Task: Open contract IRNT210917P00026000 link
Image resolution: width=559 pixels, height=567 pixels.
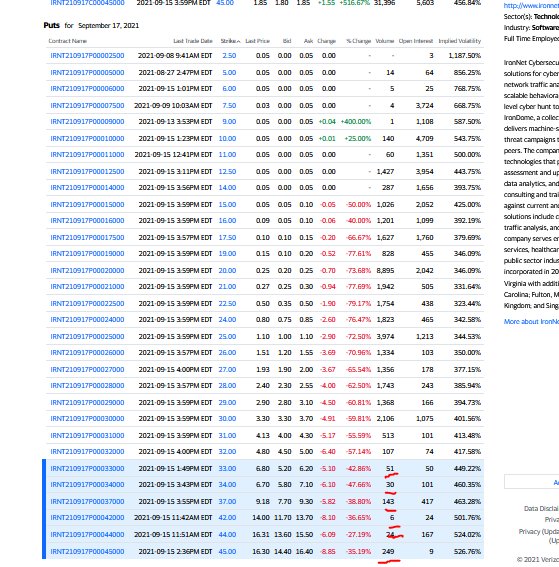Action: point(87,352)
